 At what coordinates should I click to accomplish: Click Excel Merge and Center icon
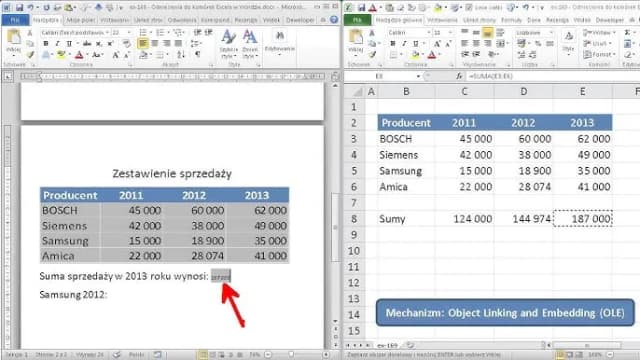click(x=501, y=43)
